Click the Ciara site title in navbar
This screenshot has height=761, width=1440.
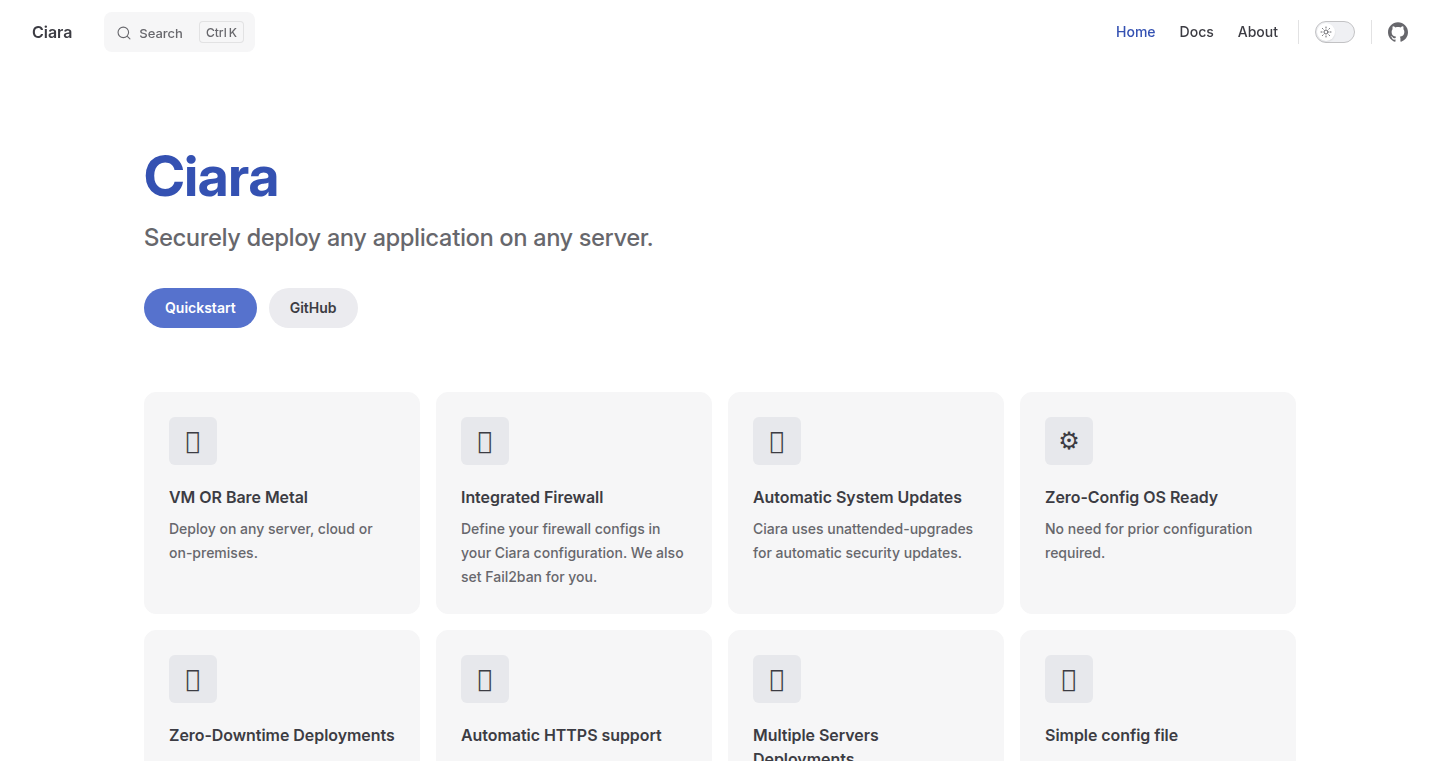pos(52,32)
